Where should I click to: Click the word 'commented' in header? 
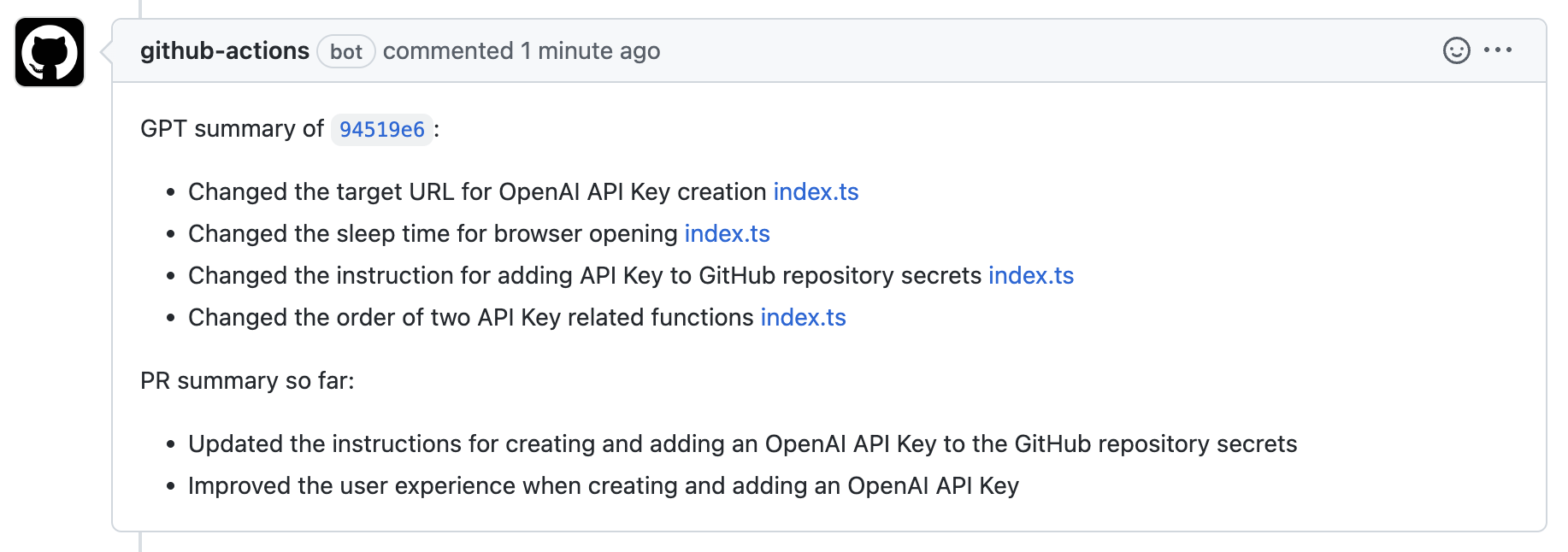(x=448, y=51)
